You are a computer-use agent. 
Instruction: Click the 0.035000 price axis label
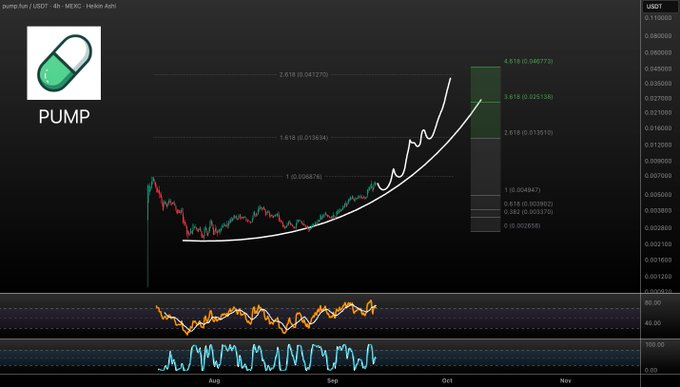[x=658, y=83]
